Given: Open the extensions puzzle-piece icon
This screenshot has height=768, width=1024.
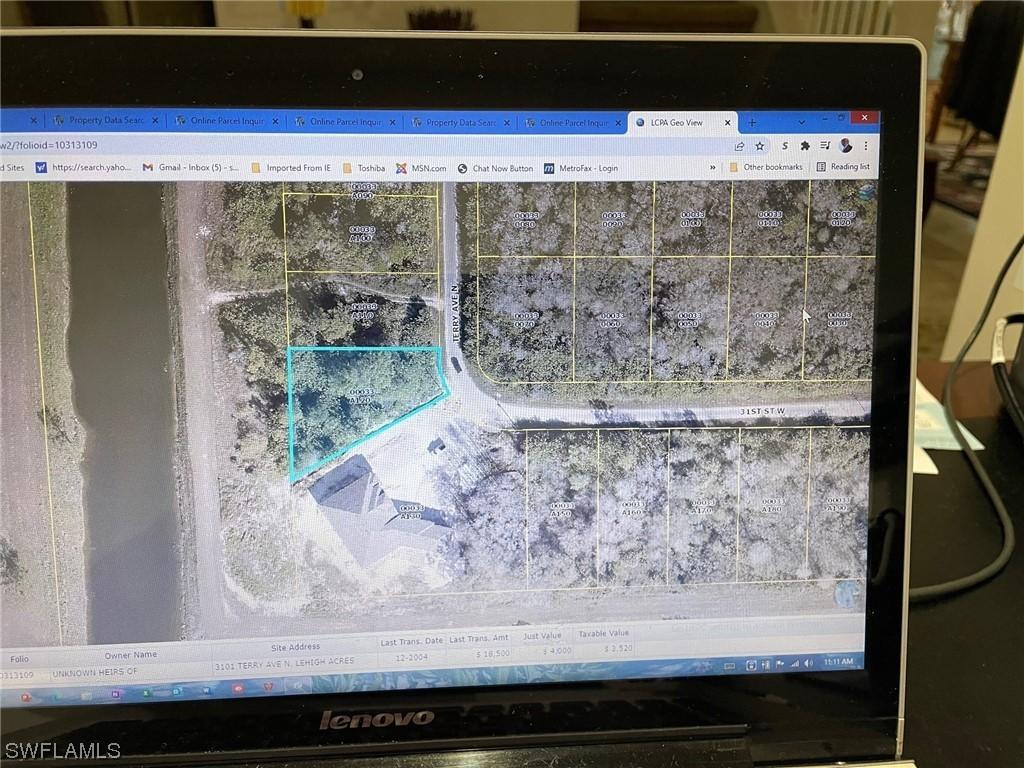Looking at the screenshot, I should [x=805, y=146].
